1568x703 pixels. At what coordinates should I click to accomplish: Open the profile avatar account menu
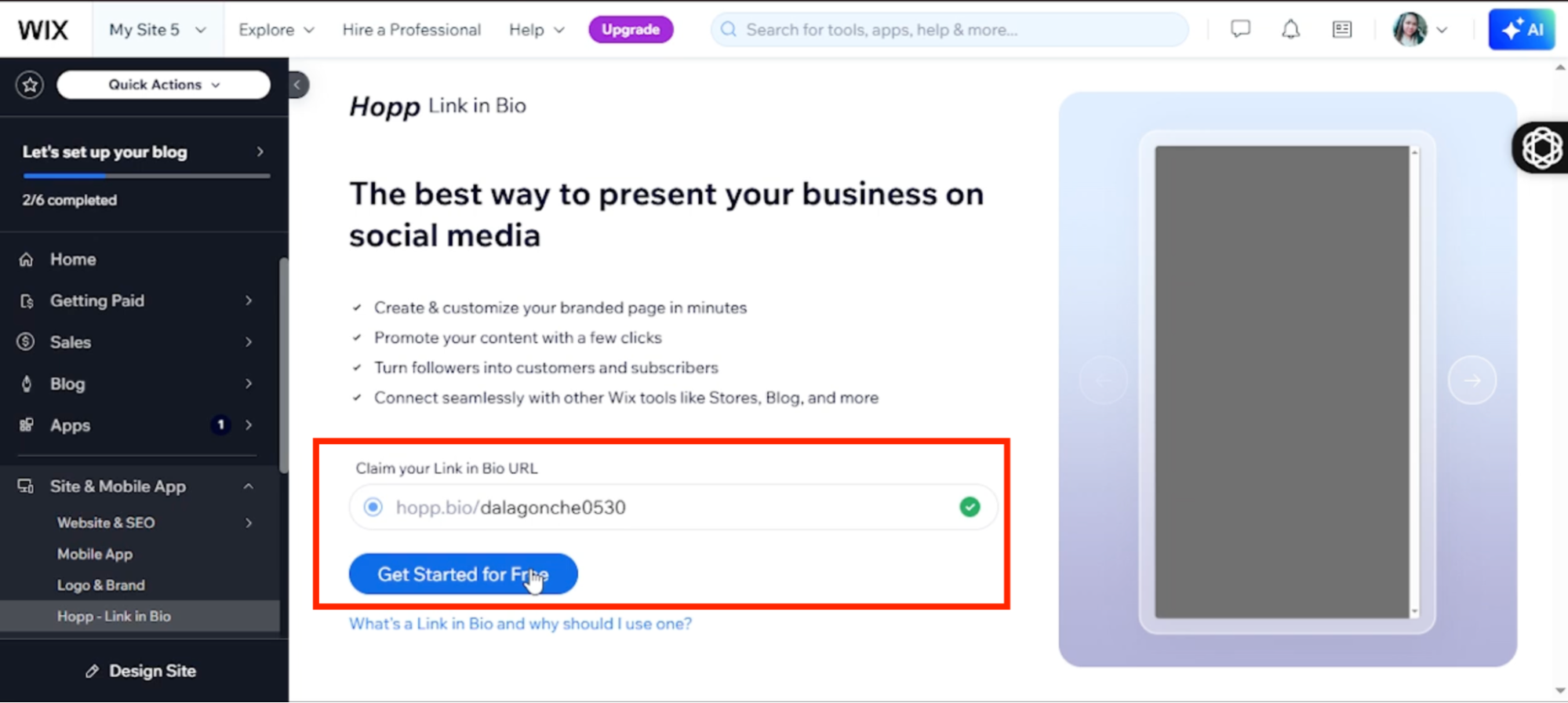pyautogui.click(x=1419, y=30)
